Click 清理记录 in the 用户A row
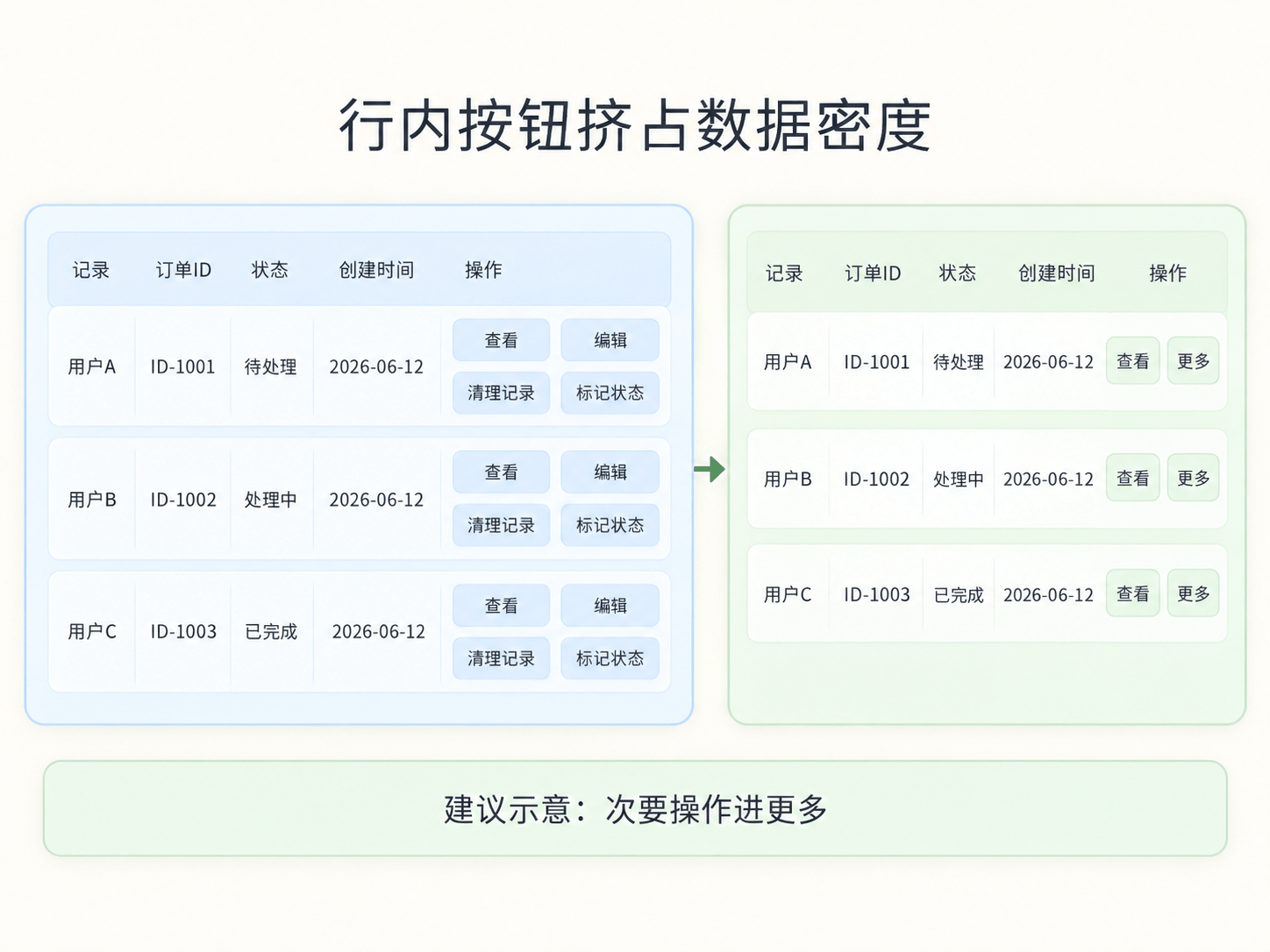 pyautogui.click(x=501, y=393)
